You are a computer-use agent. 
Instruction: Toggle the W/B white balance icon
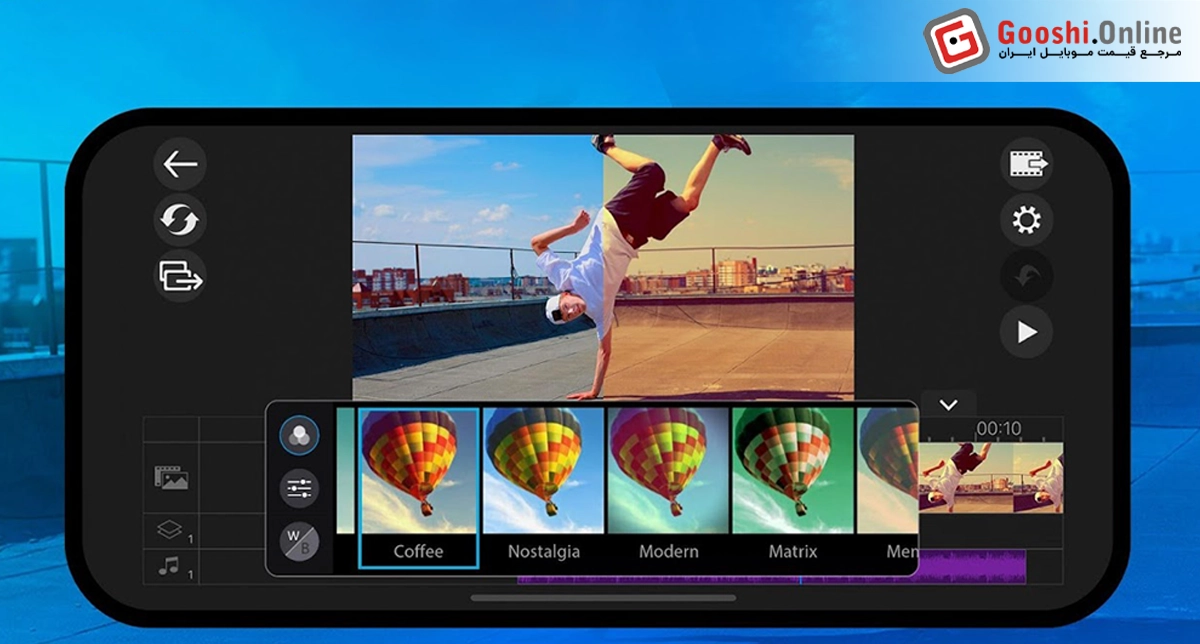click(299, 541)
